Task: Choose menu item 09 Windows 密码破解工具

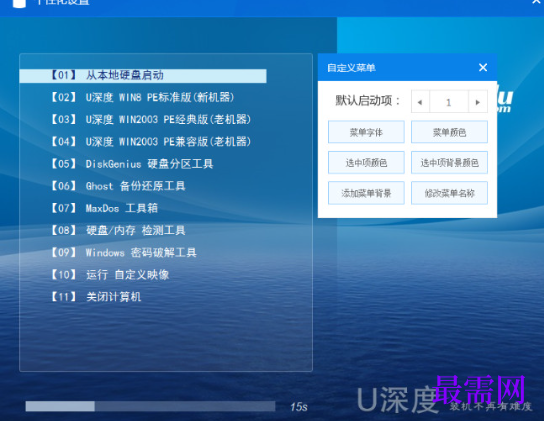Action: click(124, 252)
